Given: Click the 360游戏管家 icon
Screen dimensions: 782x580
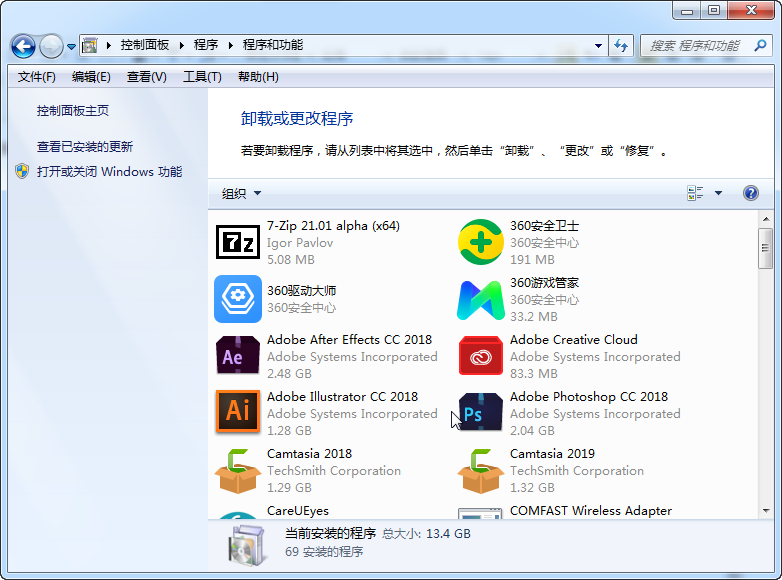Looking at the screenshot, I should [x=480, y=299].
